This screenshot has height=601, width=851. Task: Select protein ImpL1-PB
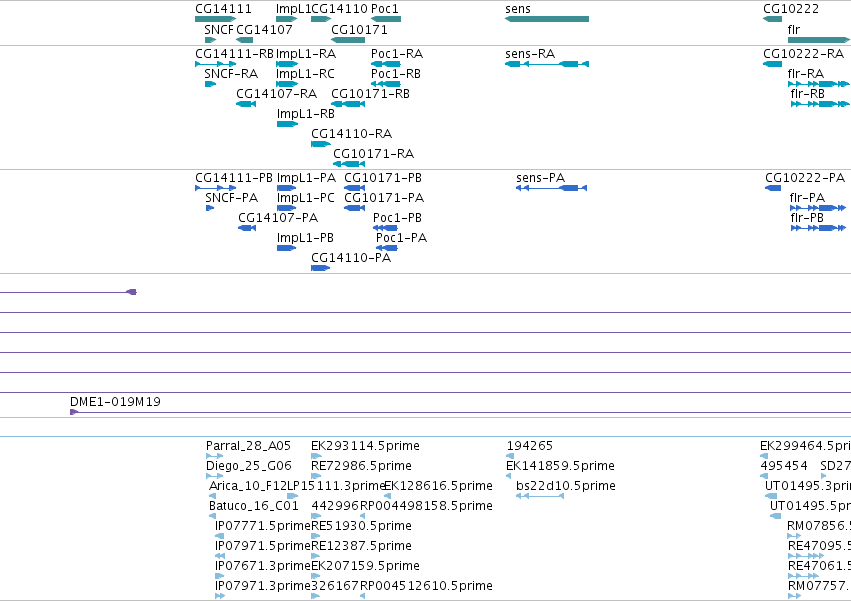pos(287,249)
